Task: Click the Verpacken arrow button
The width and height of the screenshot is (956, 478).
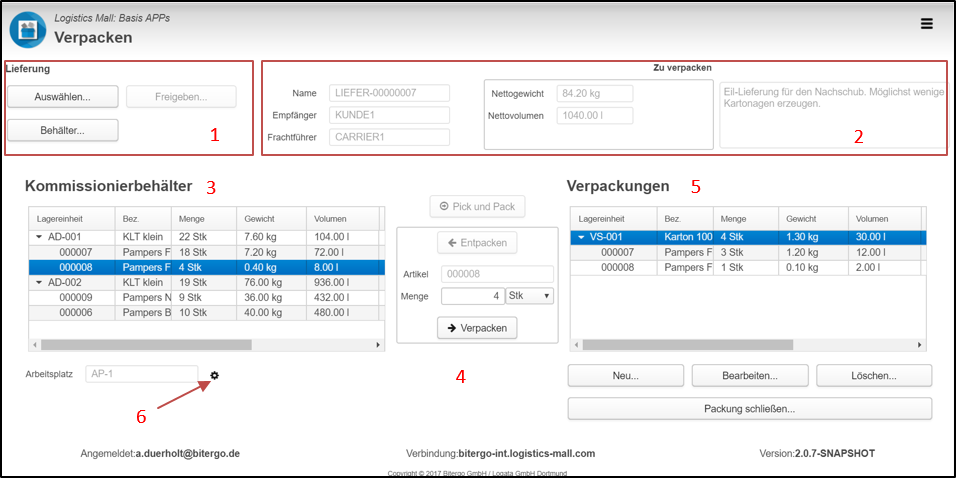Action: point(477,327)
